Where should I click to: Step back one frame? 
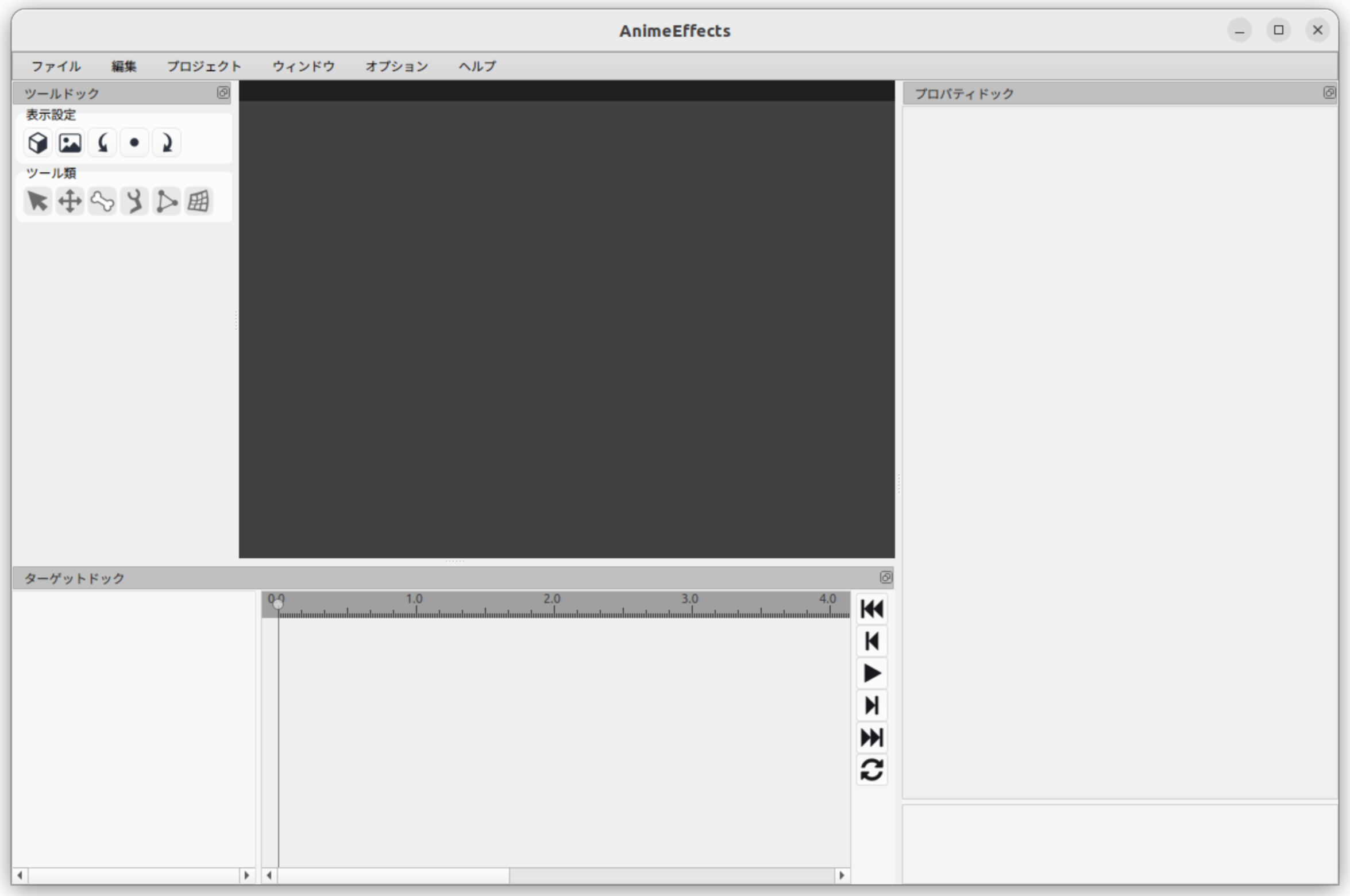tap(871, 641)
